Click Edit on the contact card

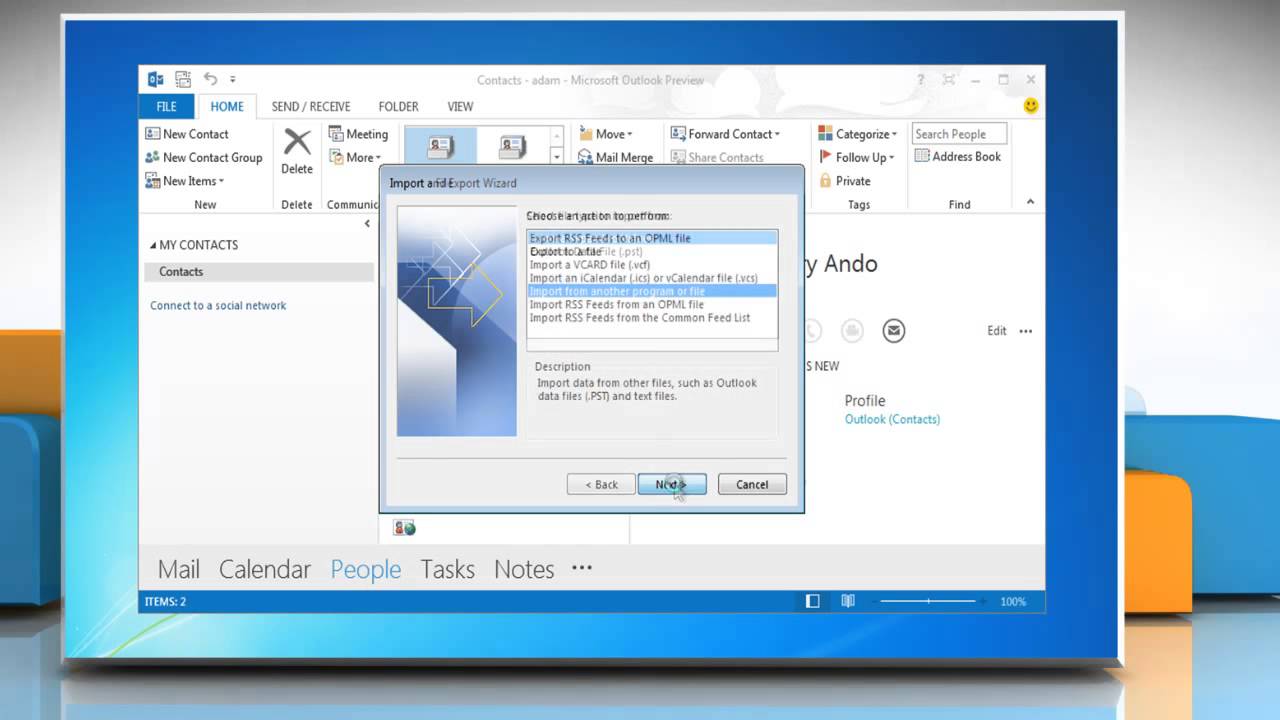[x=997, y=331]
